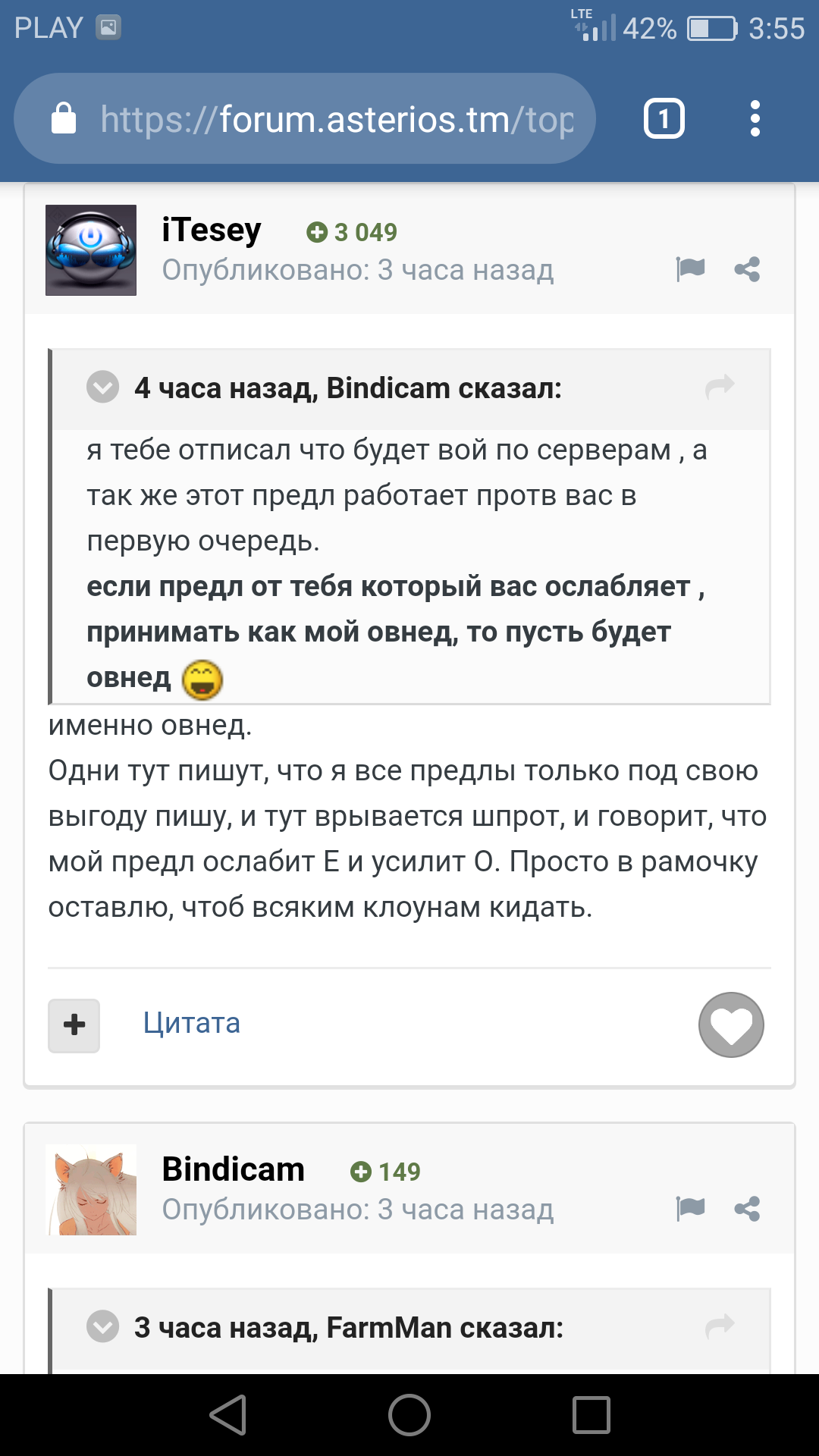
Task: Open iTesey's user profile name
Action: tap(212, 230)
